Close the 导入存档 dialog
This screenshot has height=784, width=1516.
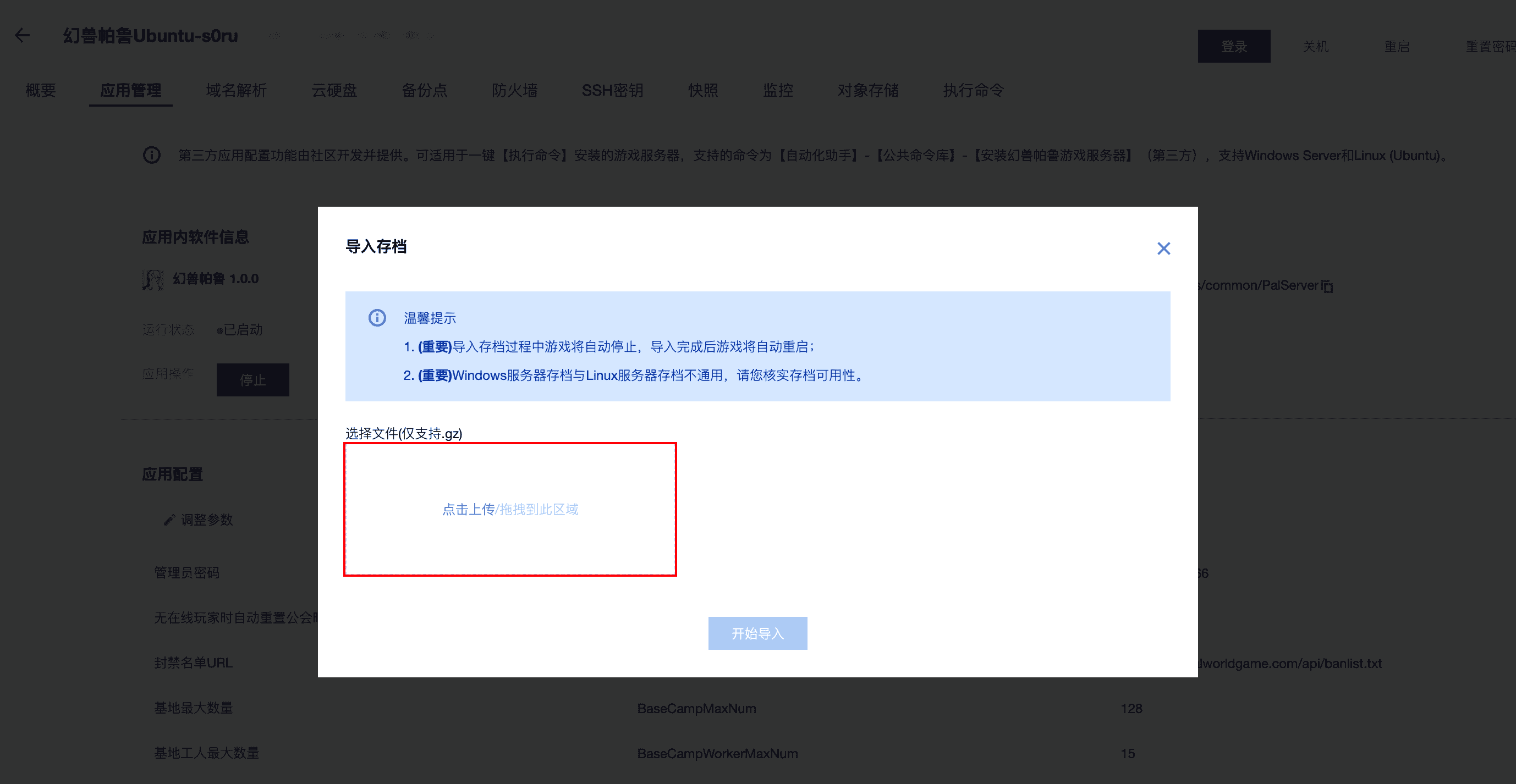pos(1163,248)
